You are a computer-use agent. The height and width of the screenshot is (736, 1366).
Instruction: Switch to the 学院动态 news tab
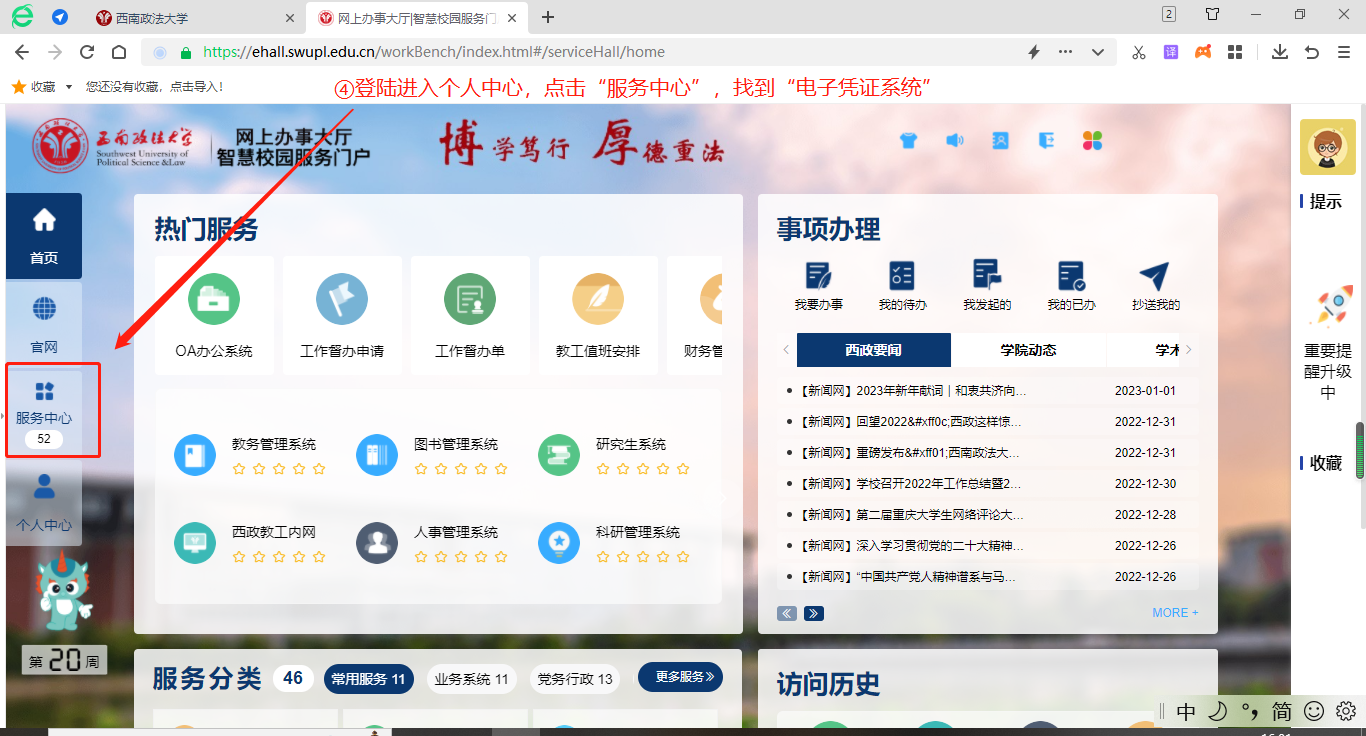click(x=1028, y=350)
